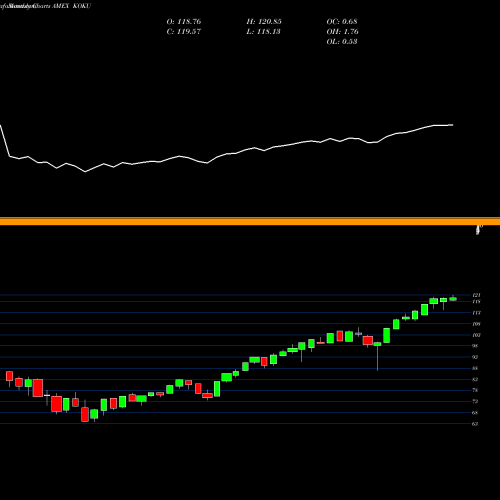Click the 'OL: 0.53' value
The width and height of the screenshot is (500, 500).
coord(342,42)
